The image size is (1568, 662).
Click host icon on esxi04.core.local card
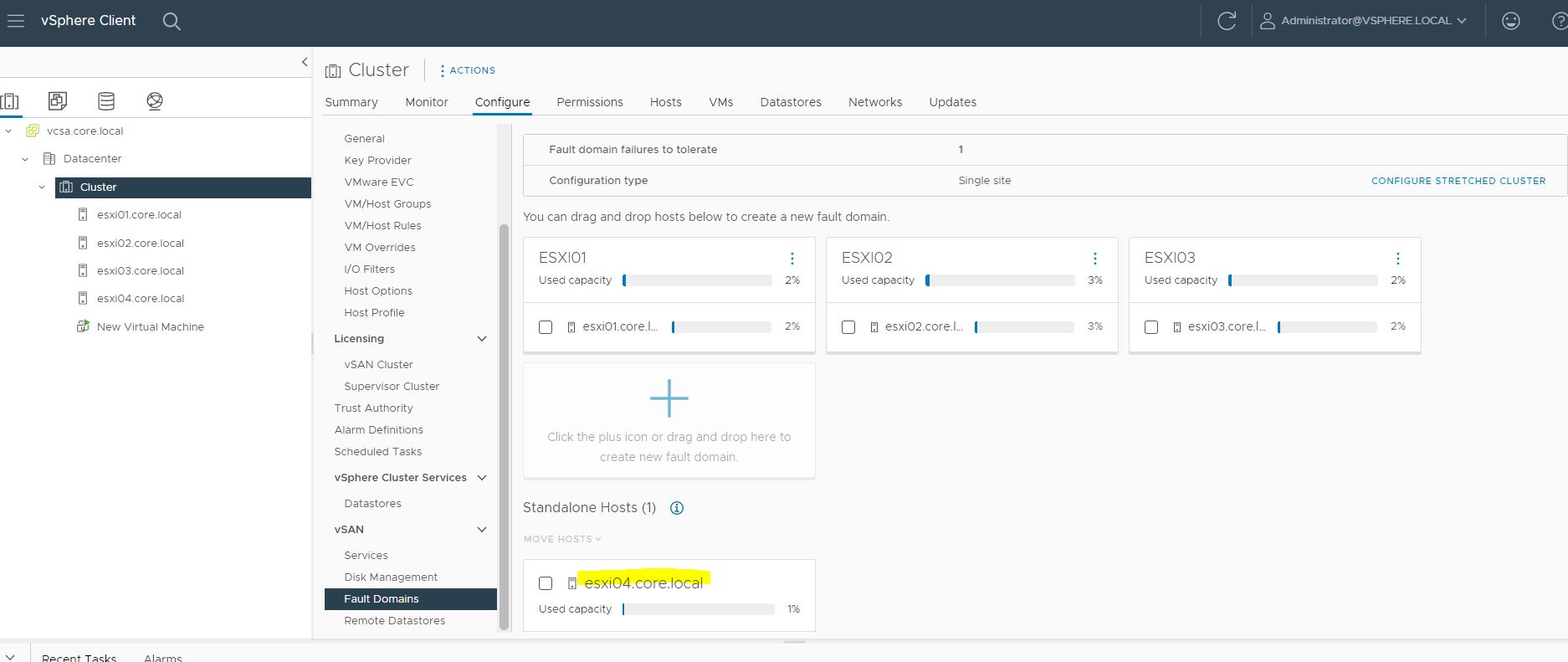coord(572,583)
